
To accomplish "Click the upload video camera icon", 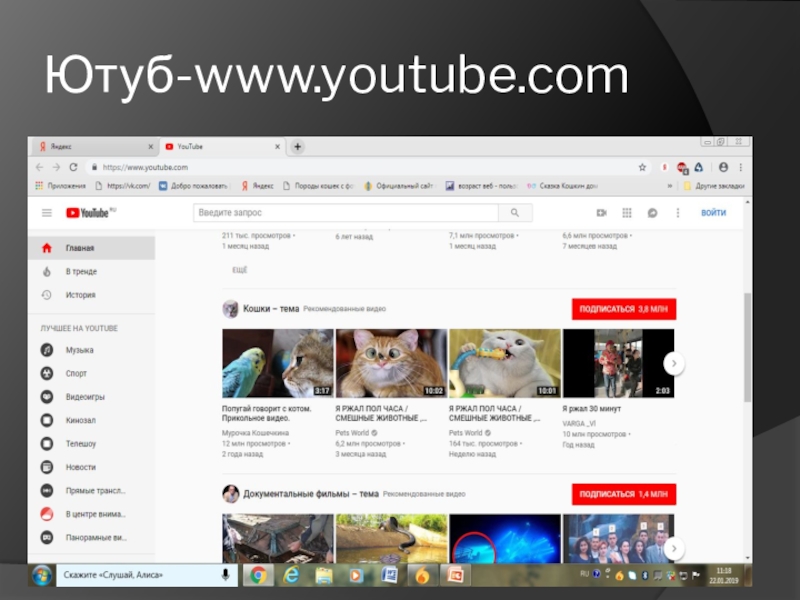I will coord(602,213).
